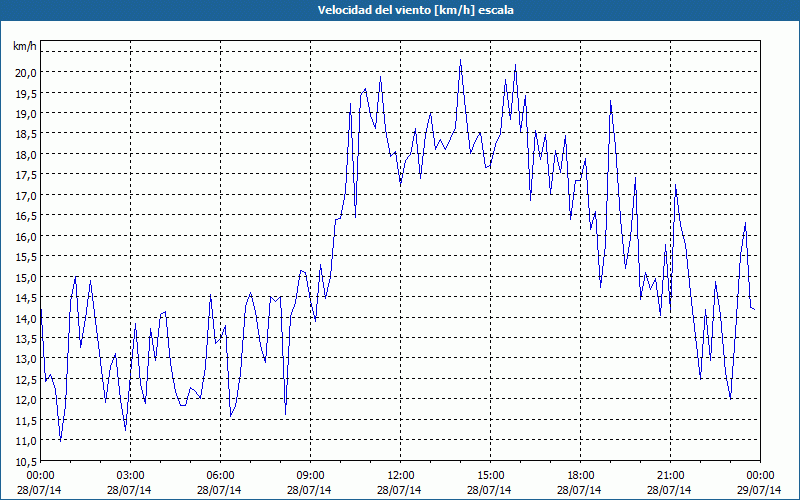The height and width of the screenshot is (500, 800).
Task: Click the 06:00 time axis label
Action: click(220, 476)
